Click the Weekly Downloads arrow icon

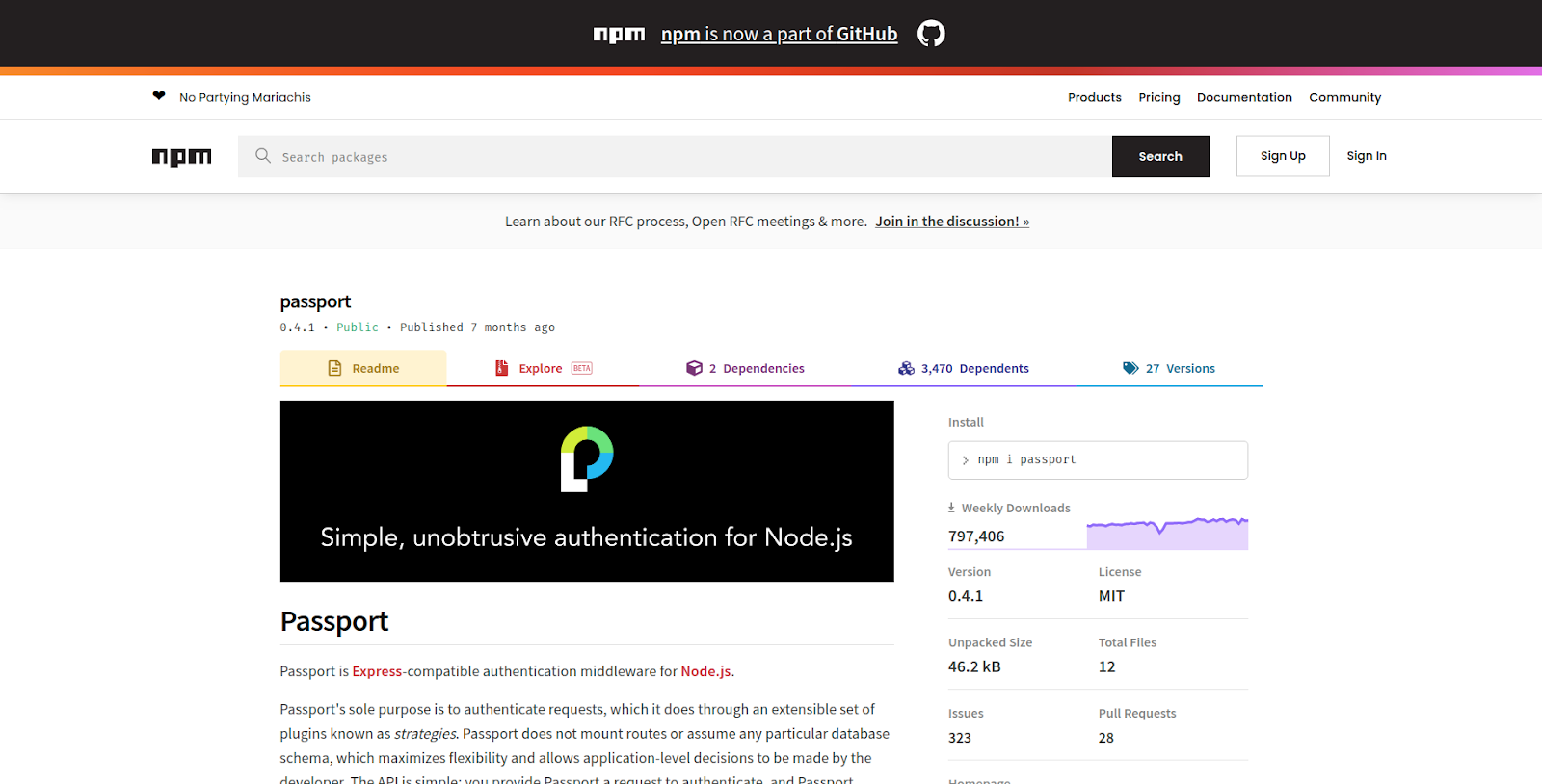[x=951, y=508]
